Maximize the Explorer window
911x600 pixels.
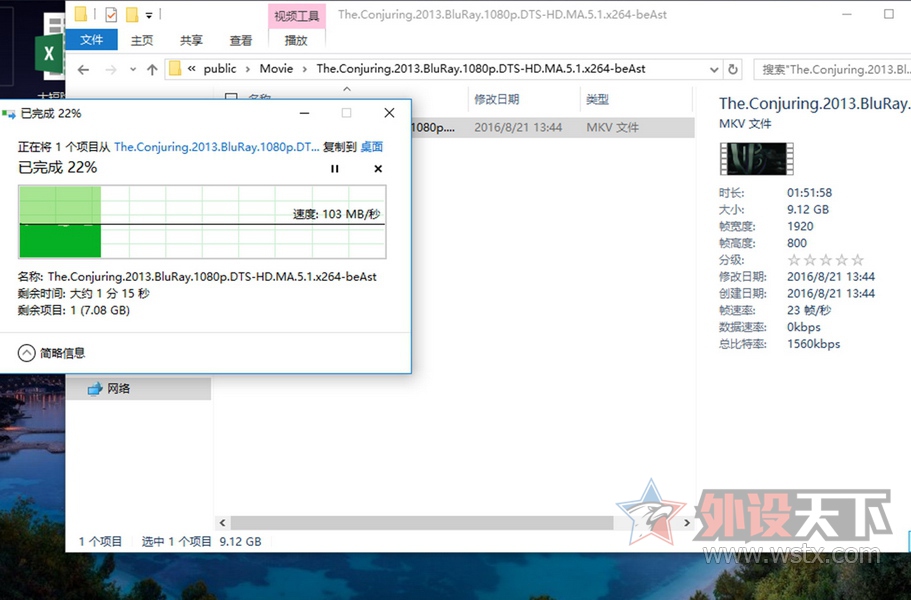888,15
